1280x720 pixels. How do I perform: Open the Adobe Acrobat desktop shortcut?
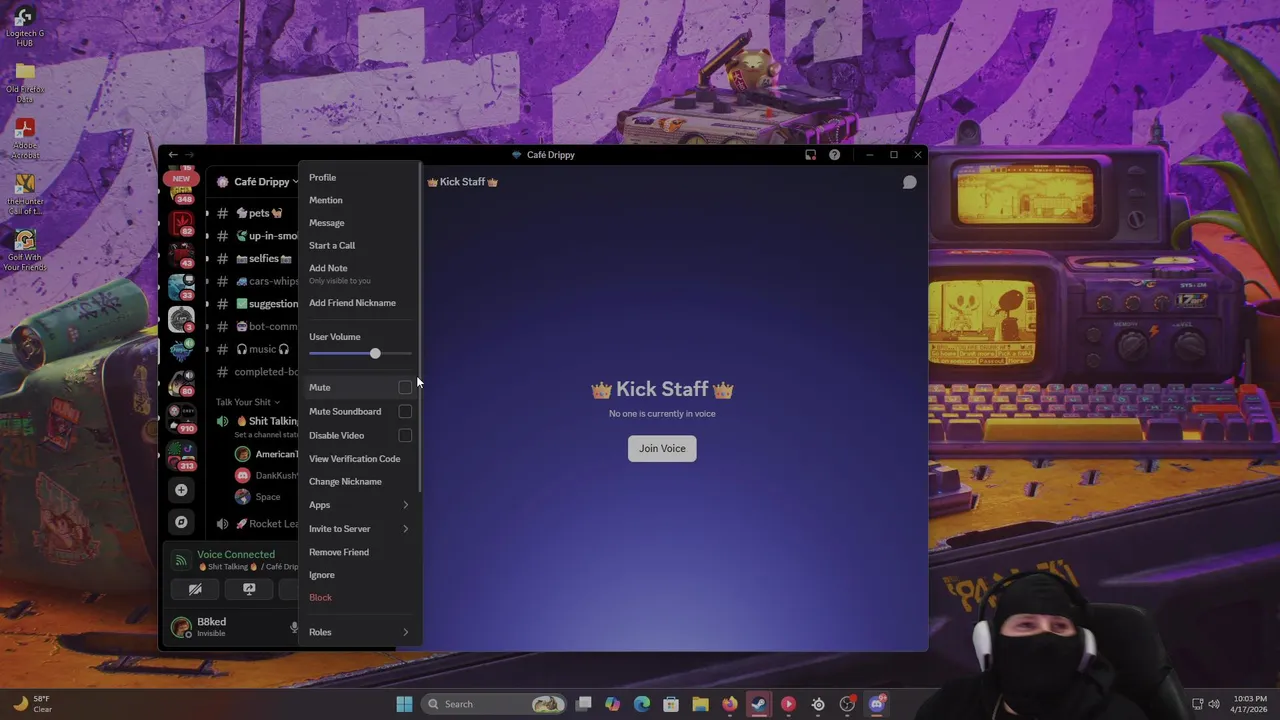[25, 138]
